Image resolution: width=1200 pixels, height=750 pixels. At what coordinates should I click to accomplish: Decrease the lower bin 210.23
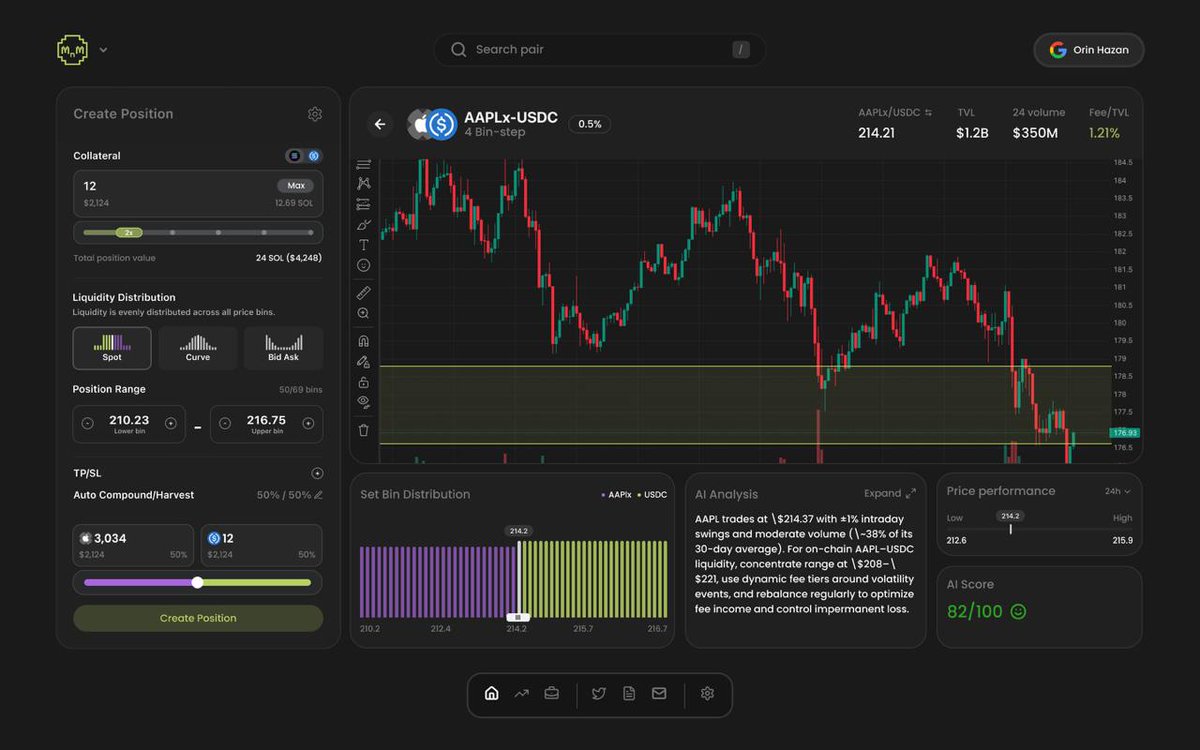tap(87, 424)
